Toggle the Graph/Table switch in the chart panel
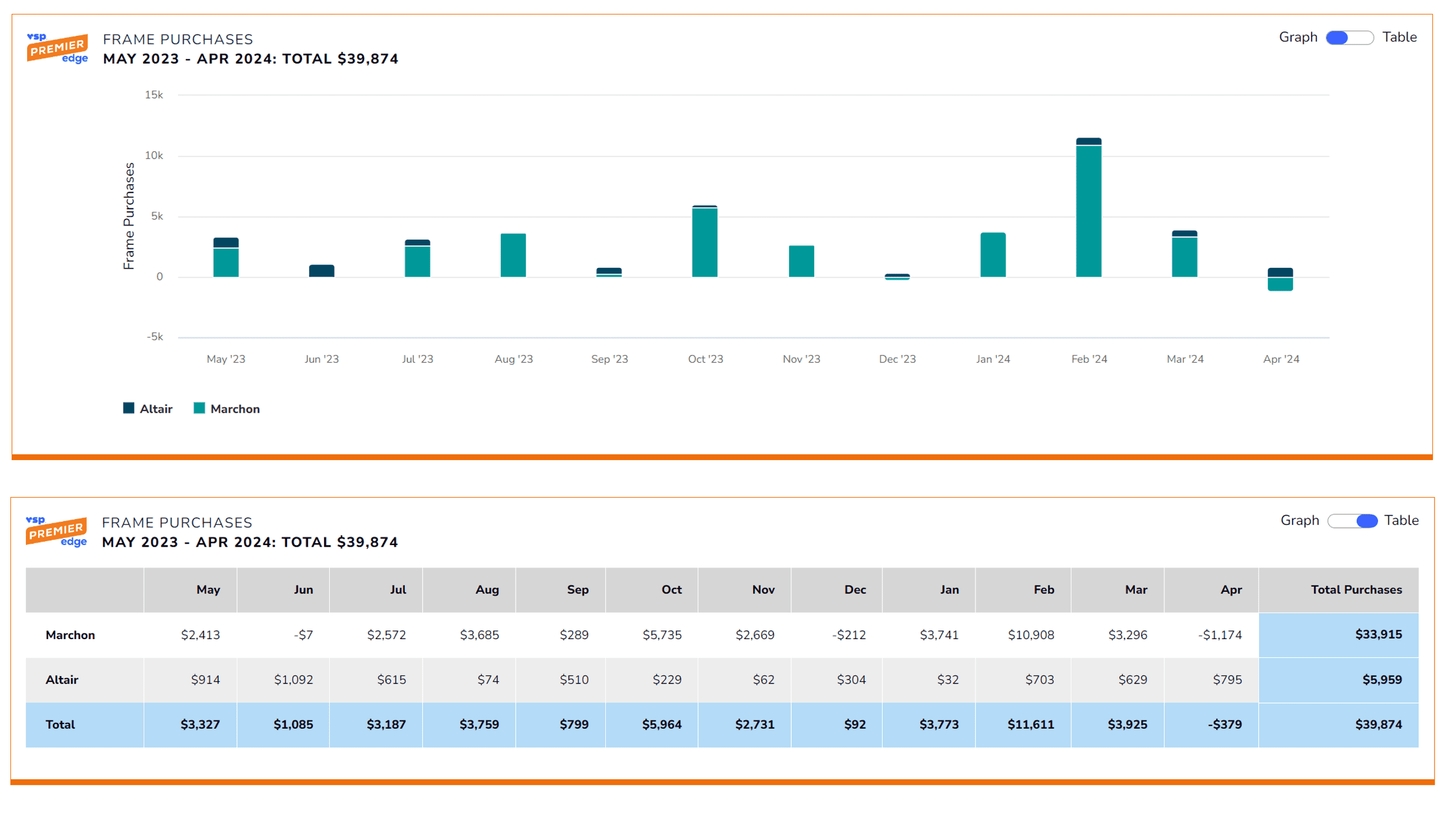1456x821 pixels. (1349, 38)
